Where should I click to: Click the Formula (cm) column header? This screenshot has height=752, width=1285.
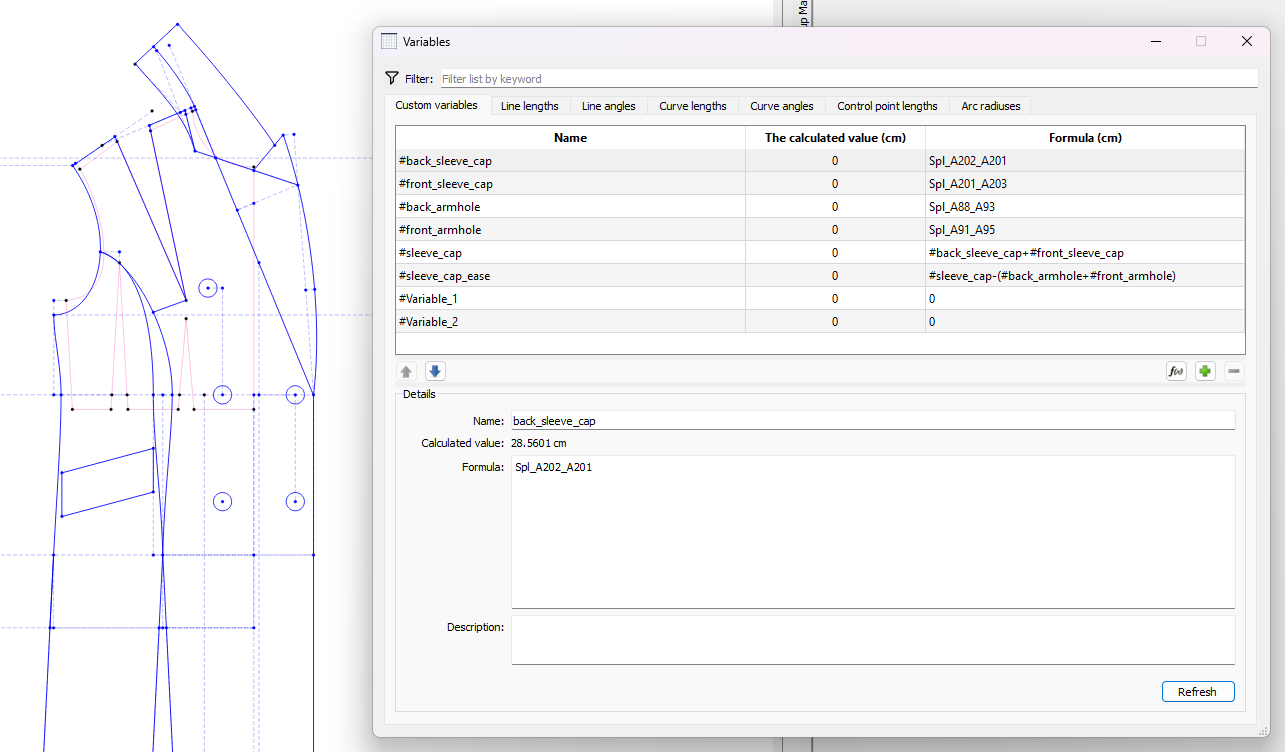pyautogui.click(x=1084, y=138)
